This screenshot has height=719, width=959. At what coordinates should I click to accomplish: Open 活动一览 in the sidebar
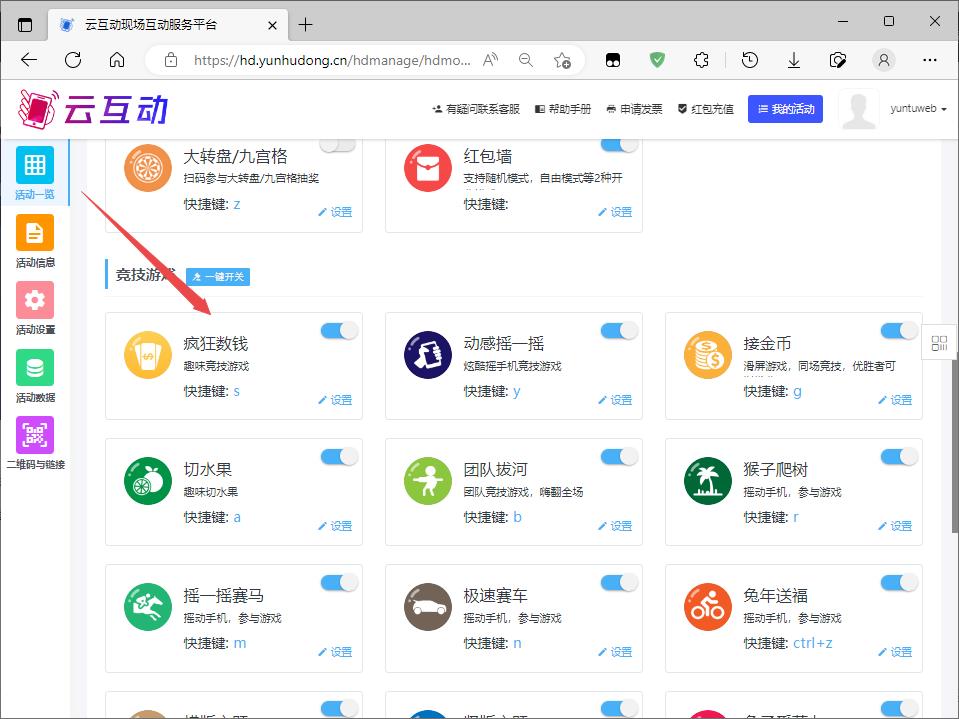[35, 173]
